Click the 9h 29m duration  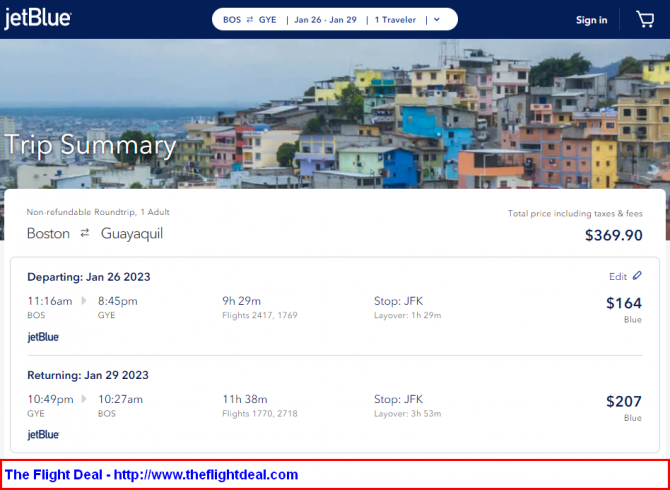[x=241, y=301]
